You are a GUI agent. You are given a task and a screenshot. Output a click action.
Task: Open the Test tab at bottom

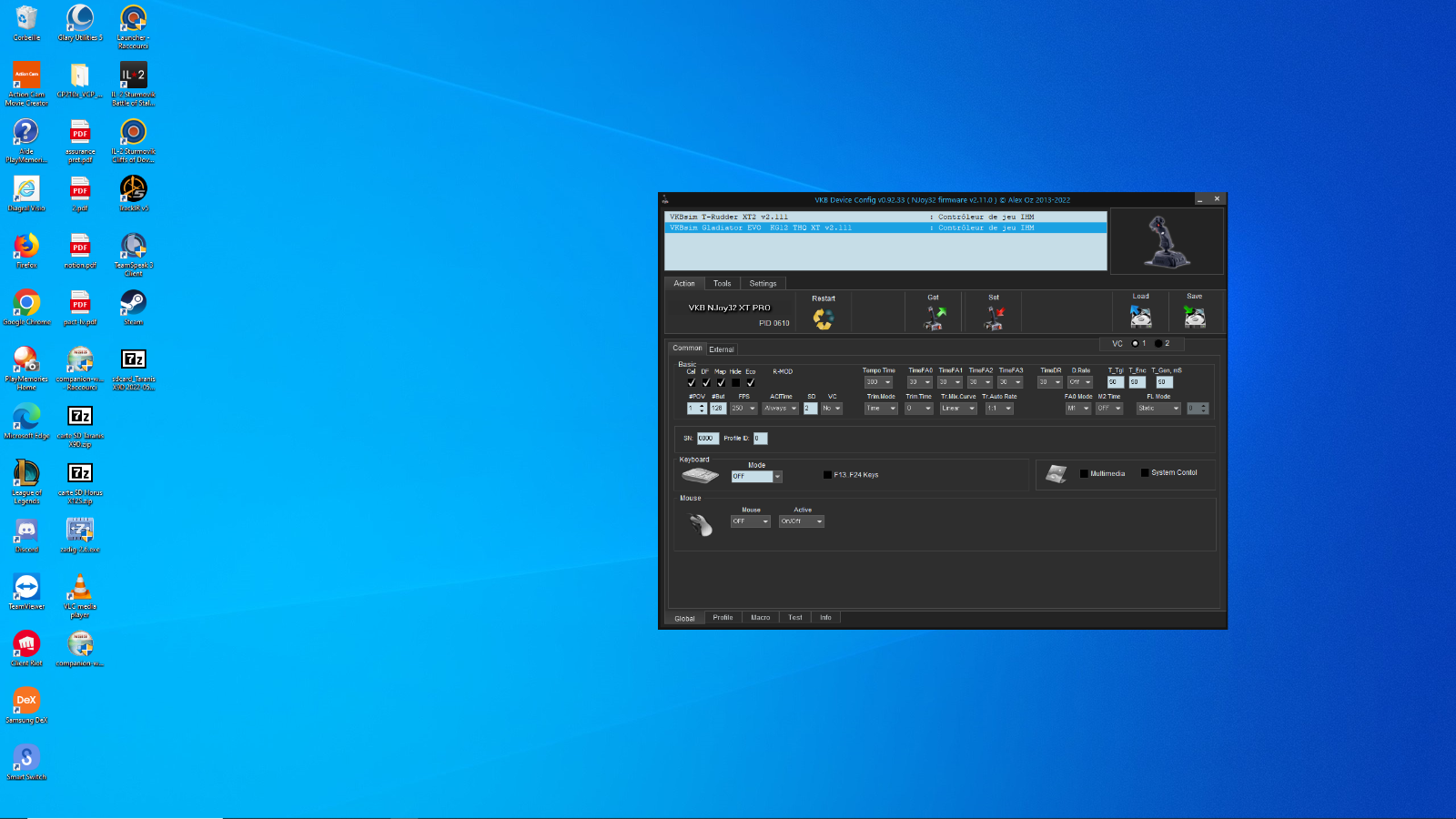[795, 618]
